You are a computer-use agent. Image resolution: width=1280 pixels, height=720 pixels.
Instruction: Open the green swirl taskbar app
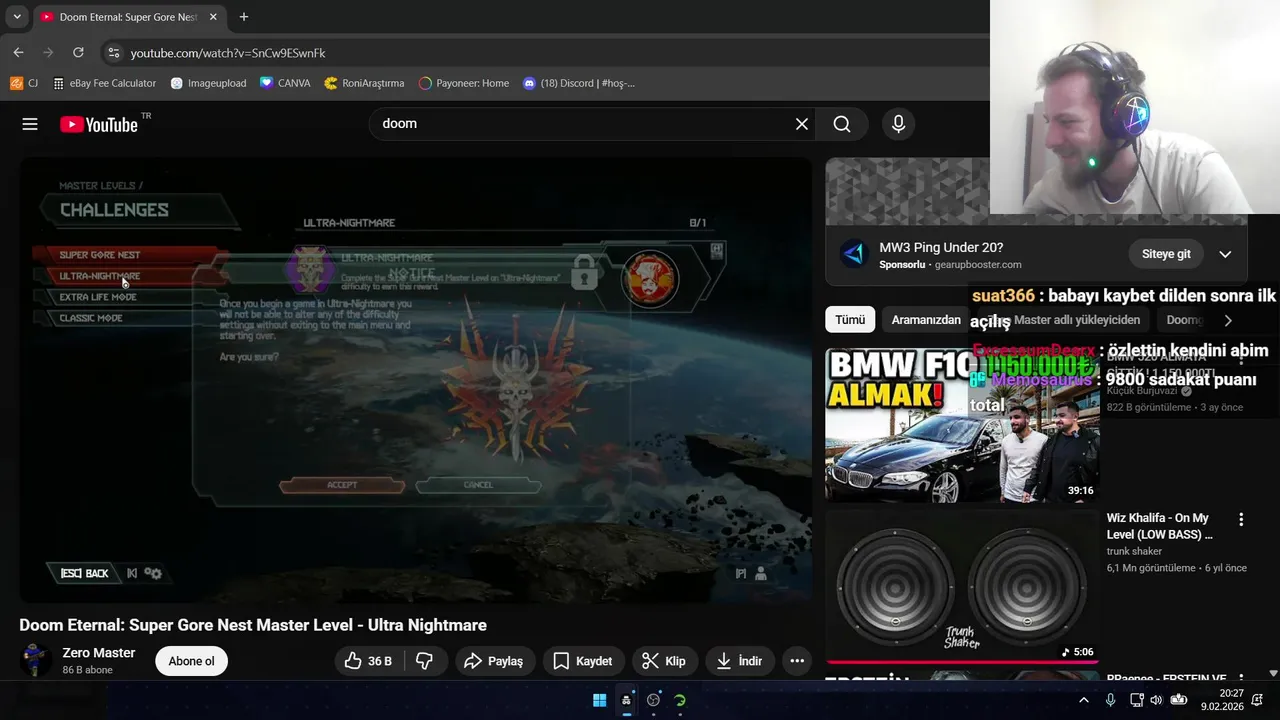tap(680, 700)
